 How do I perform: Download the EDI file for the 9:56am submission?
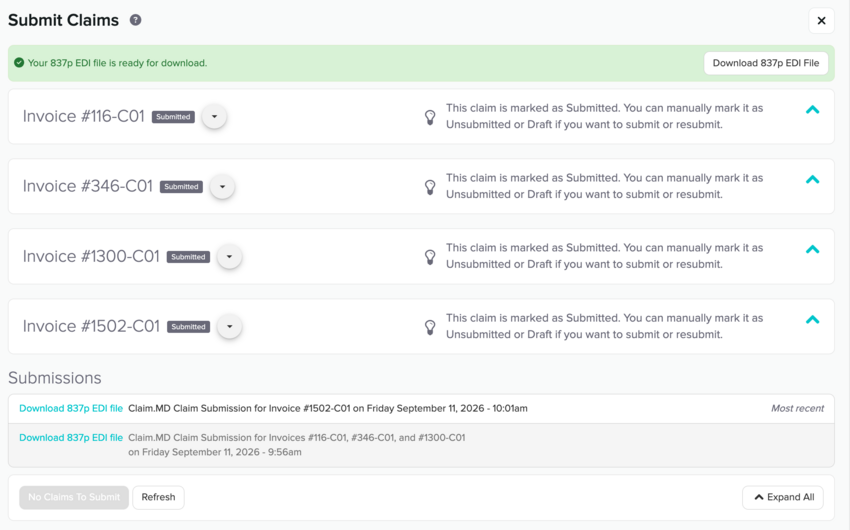pos(71,437)
